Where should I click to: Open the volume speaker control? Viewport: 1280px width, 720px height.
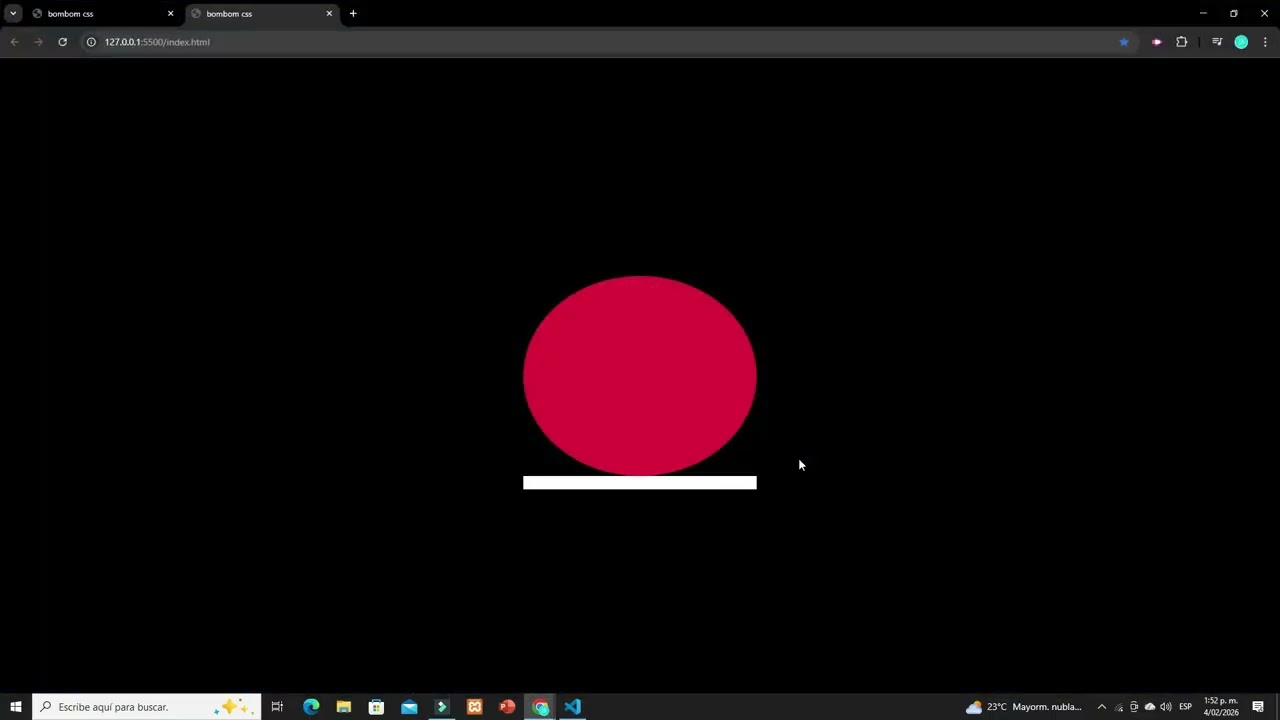tap(1166, 707)
